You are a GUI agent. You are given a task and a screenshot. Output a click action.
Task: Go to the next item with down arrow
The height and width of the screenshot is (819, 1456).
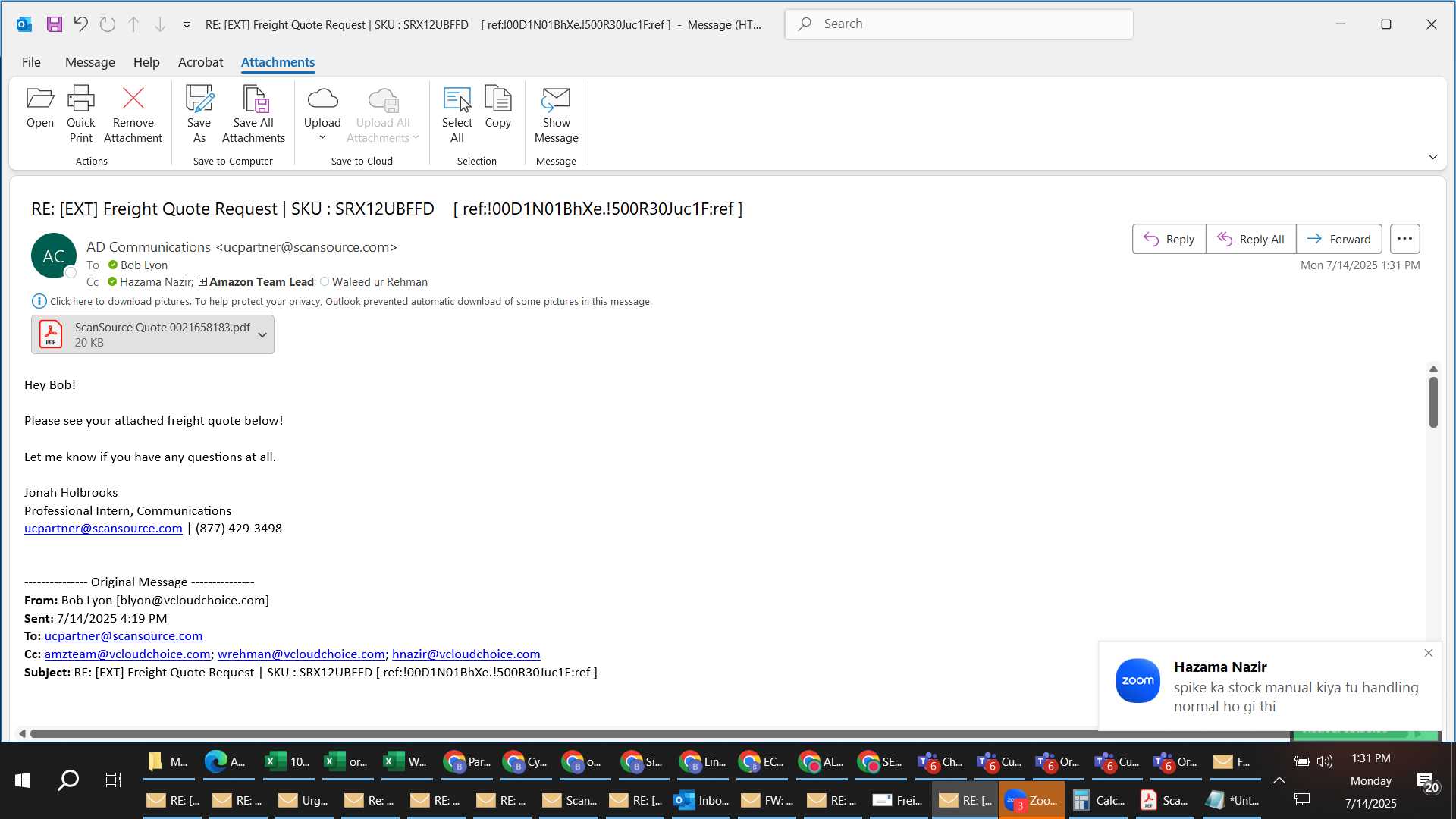click(x=160, y=24)
